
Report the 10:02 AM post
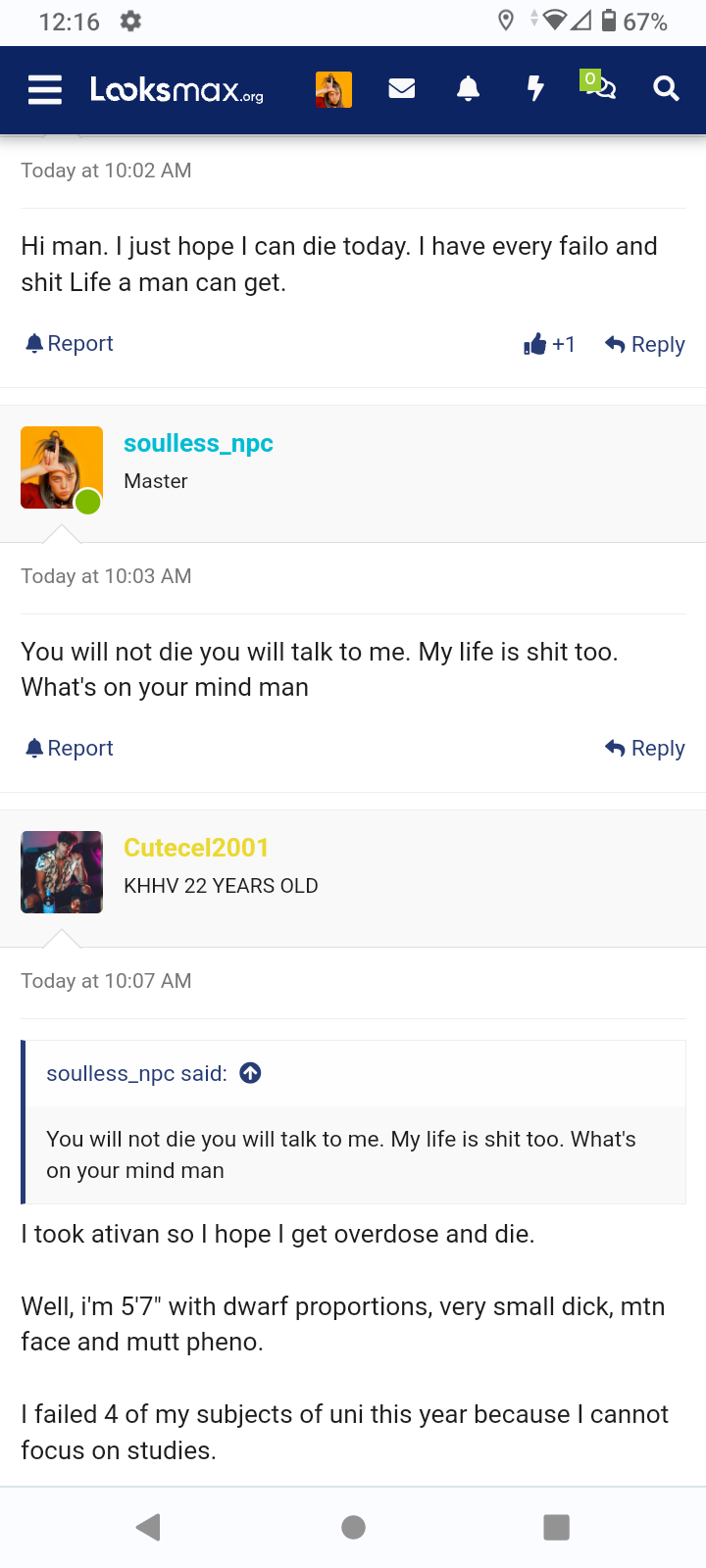point(70,343)
